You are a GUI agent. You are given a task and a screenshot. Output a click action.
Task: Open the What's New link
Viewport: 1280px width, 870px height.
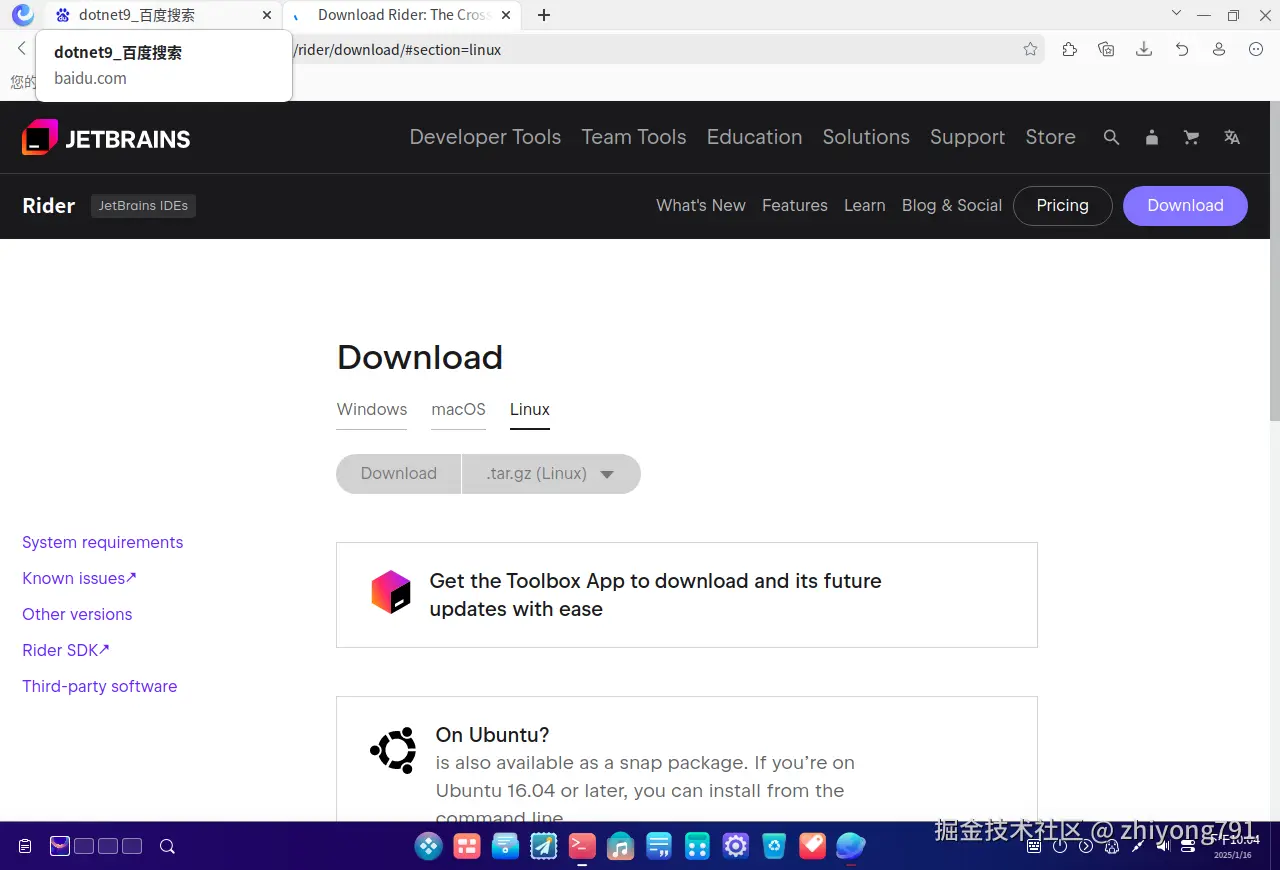point(701,206)
